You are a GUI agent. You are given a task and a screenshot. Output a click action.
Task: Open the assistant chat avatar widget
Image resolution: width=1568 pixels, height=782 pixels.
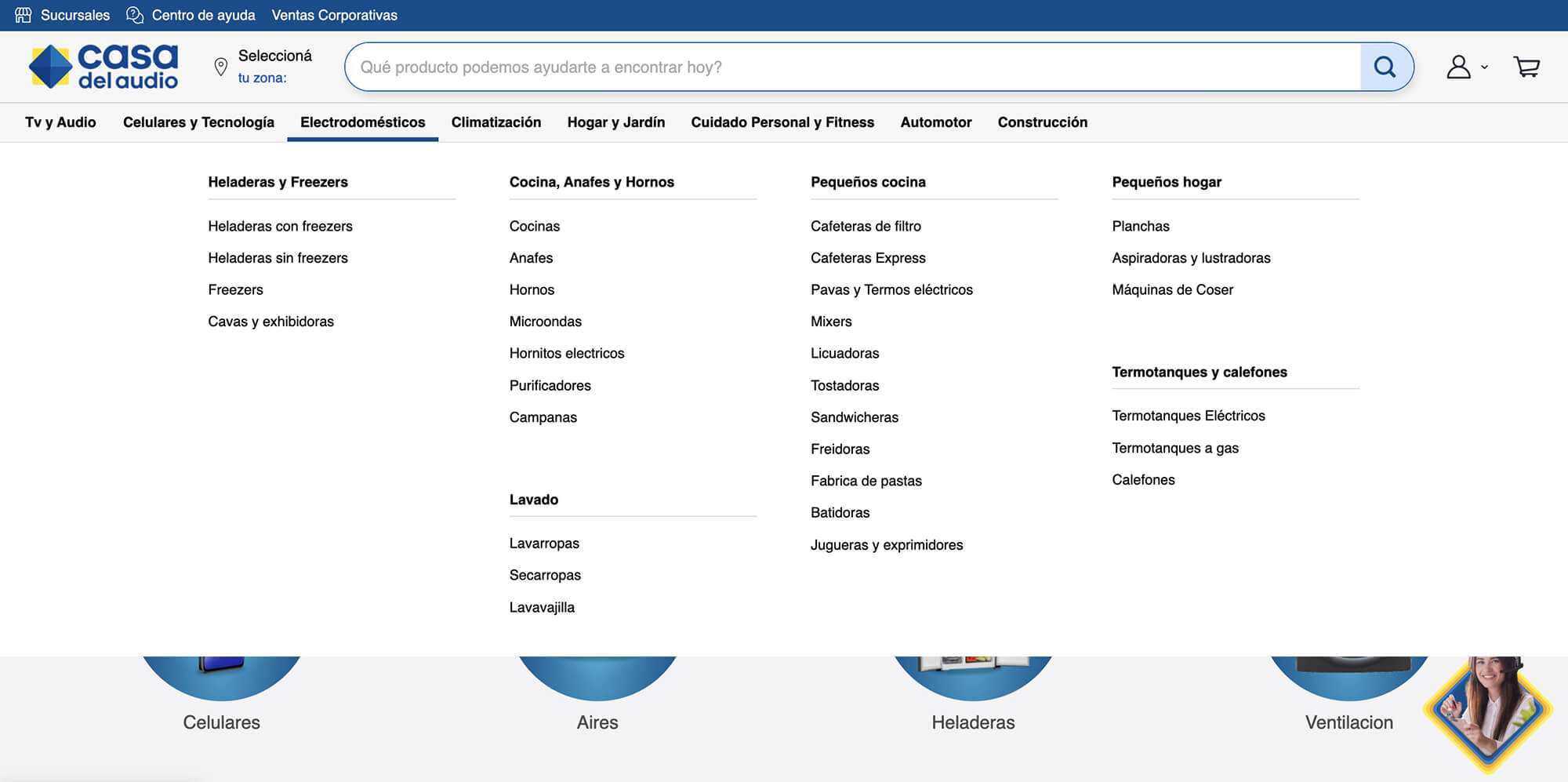click(1487, 710)
